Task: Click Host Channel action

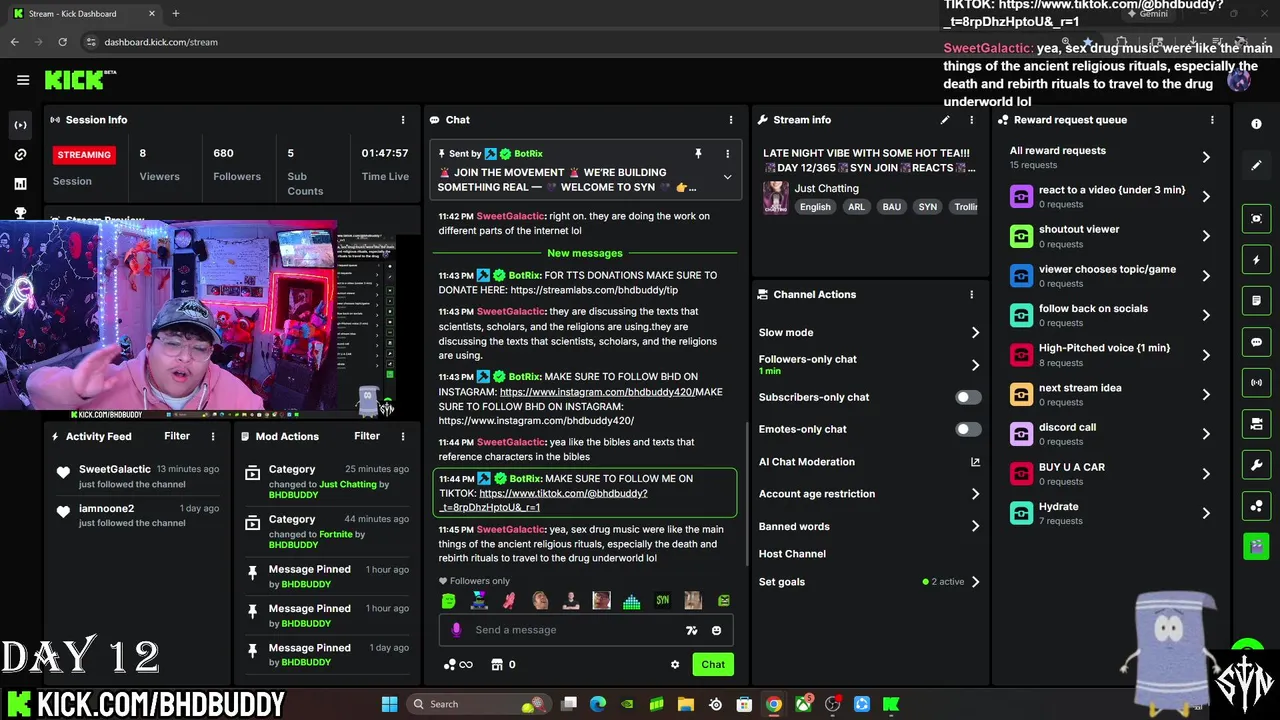Action: pos(792,554)
